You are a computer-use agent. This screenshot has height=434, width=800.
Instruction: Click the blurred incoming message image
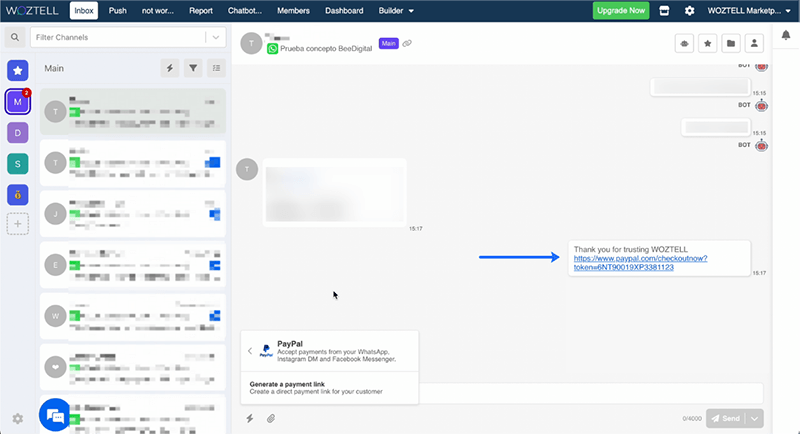334,193
